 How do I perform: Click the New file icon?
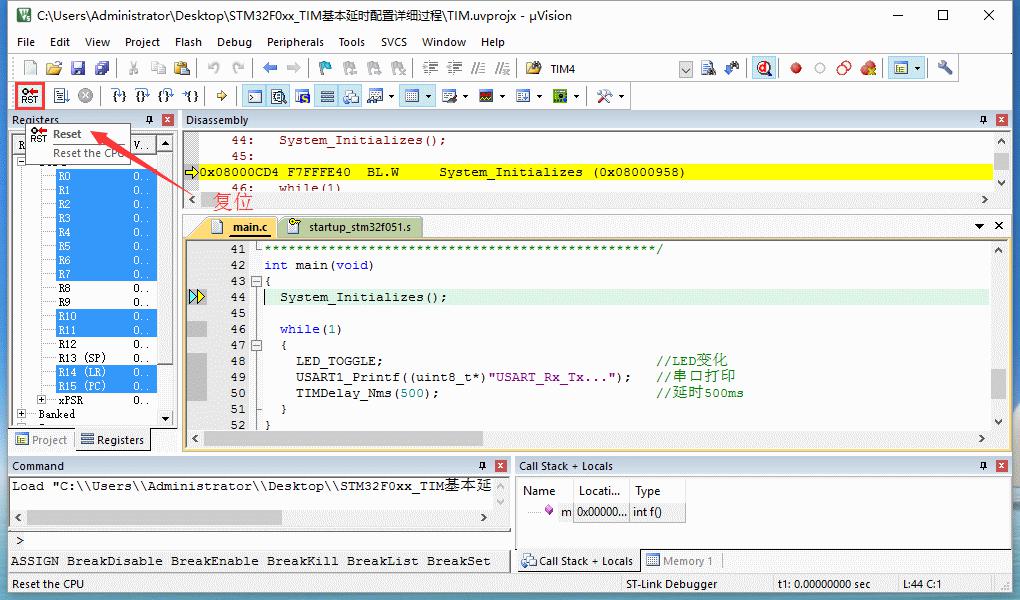[30, 68]
